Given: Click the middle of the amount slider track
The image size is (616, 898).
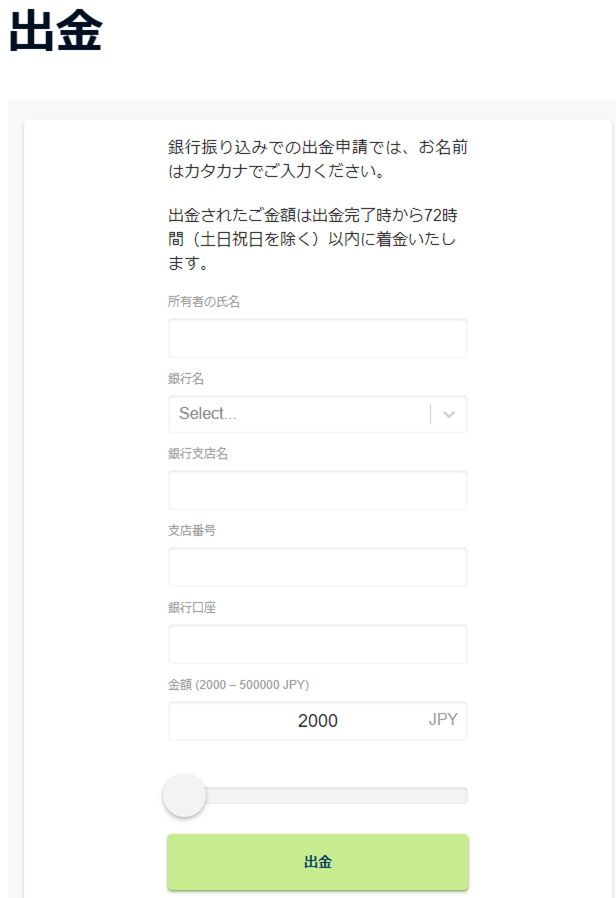Looking at the screenshot, I should coord(318,795).
